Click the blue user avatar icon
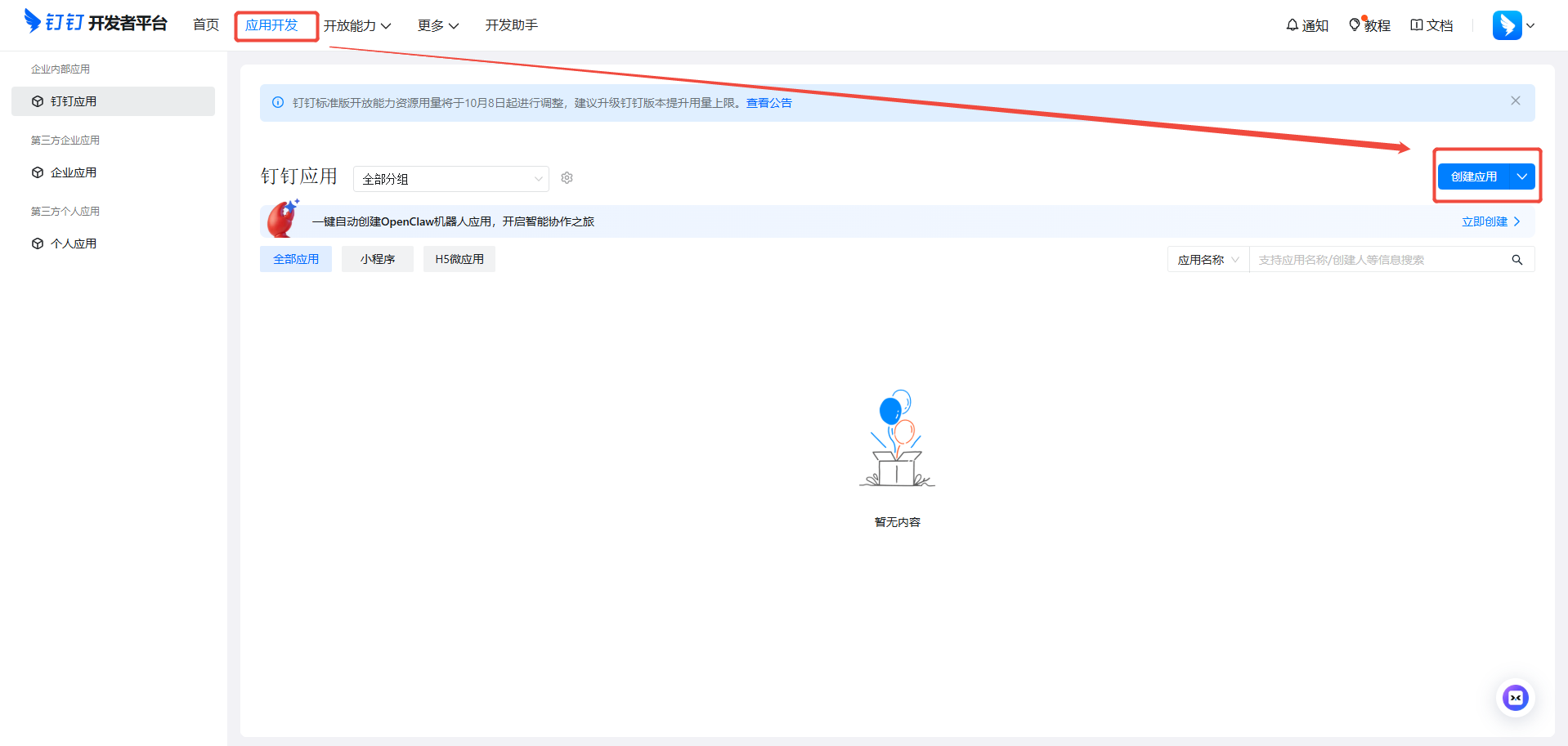The image size is (1568, 746). (x=1507, y=25)
